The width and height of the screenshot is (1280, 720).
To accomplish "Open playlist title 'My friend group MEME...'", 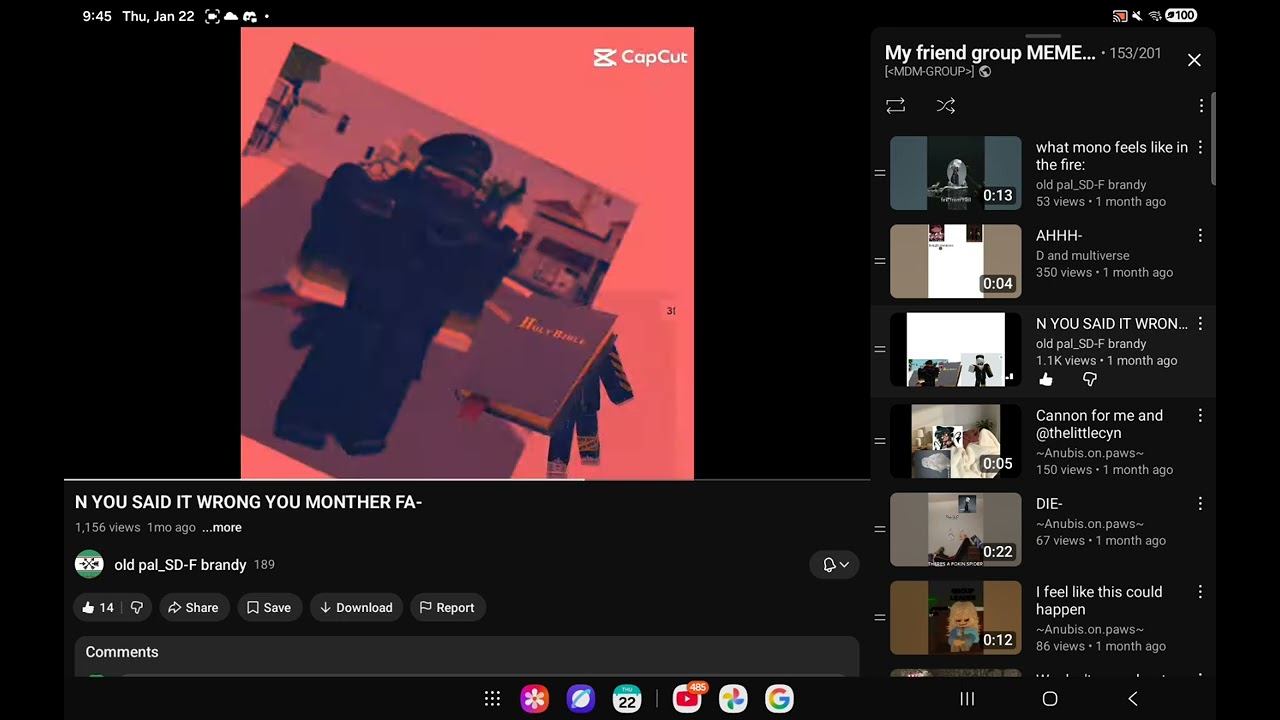I will point(990,53).
